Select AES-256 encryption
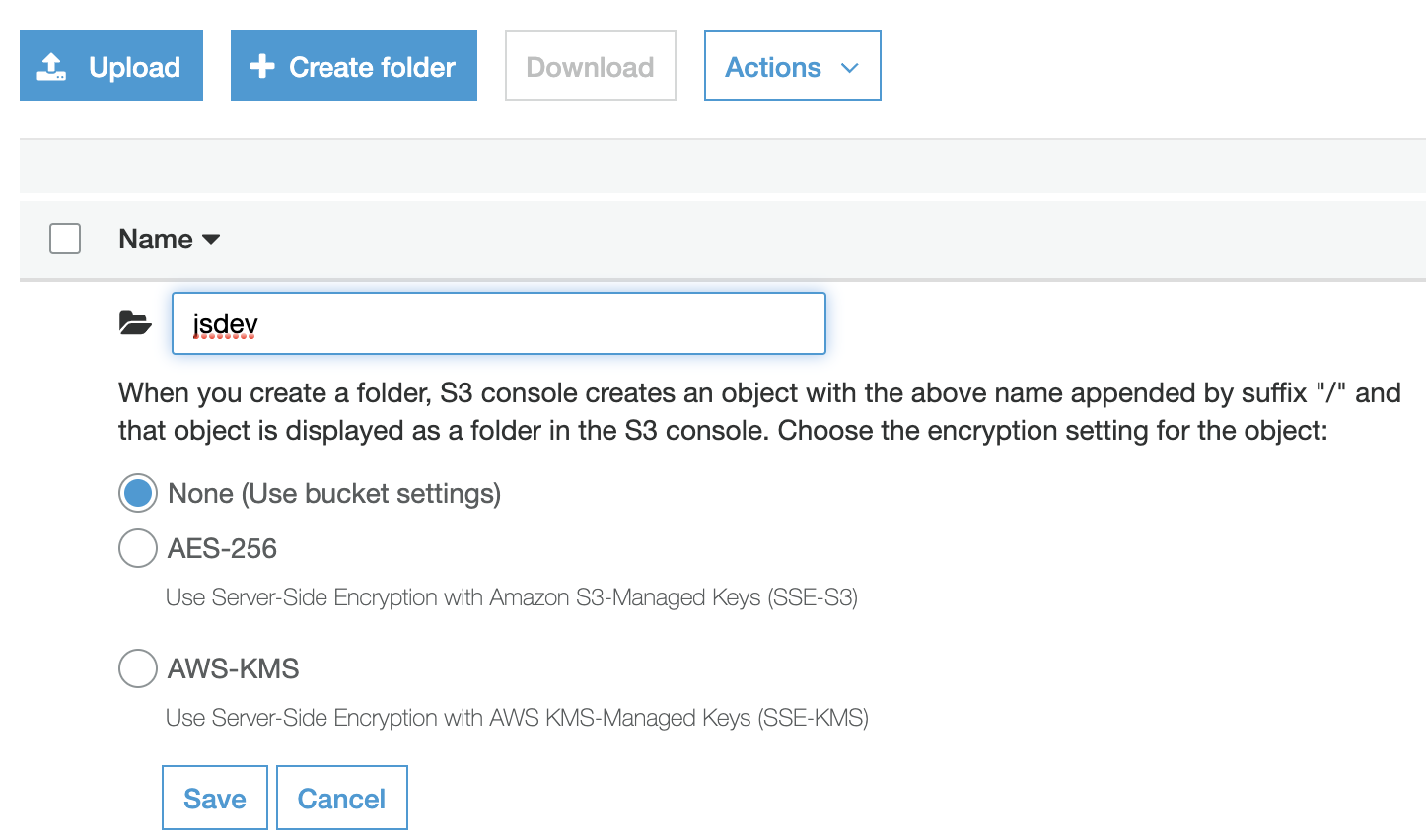 tap(138, 548)
